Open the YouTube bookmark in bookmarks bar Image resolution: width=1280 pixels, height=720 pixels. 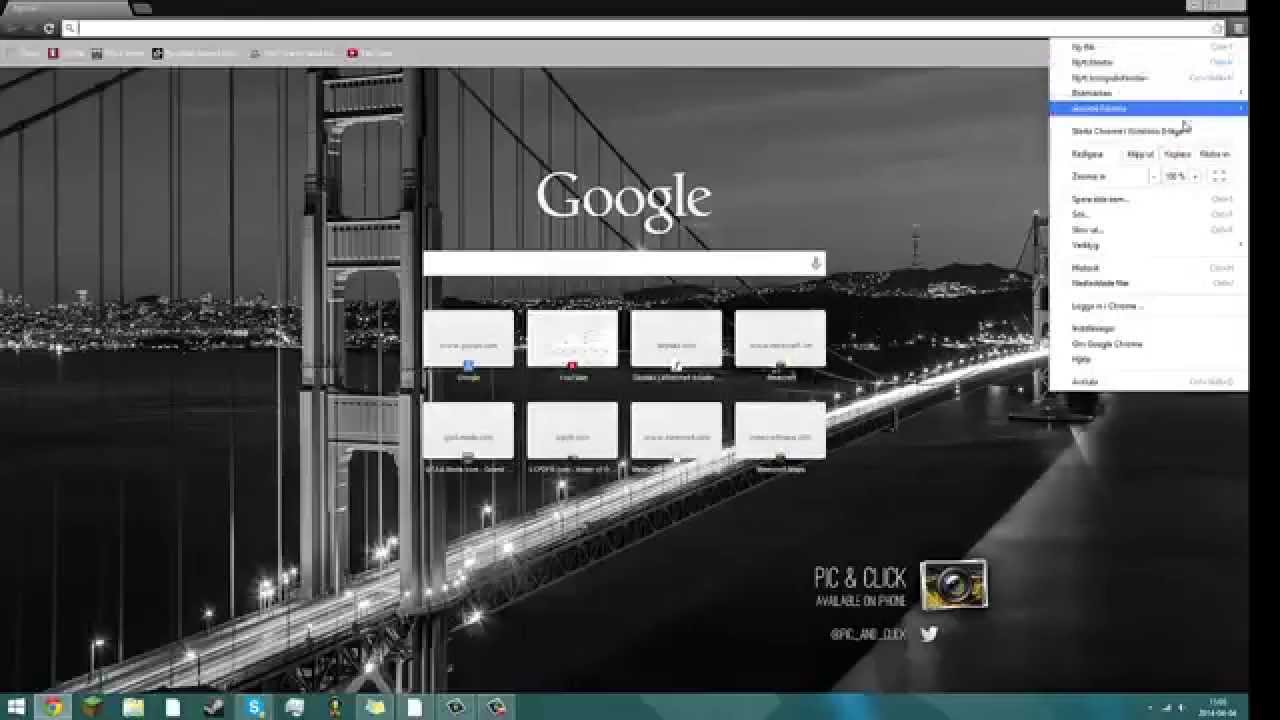[x=370, y=53]
